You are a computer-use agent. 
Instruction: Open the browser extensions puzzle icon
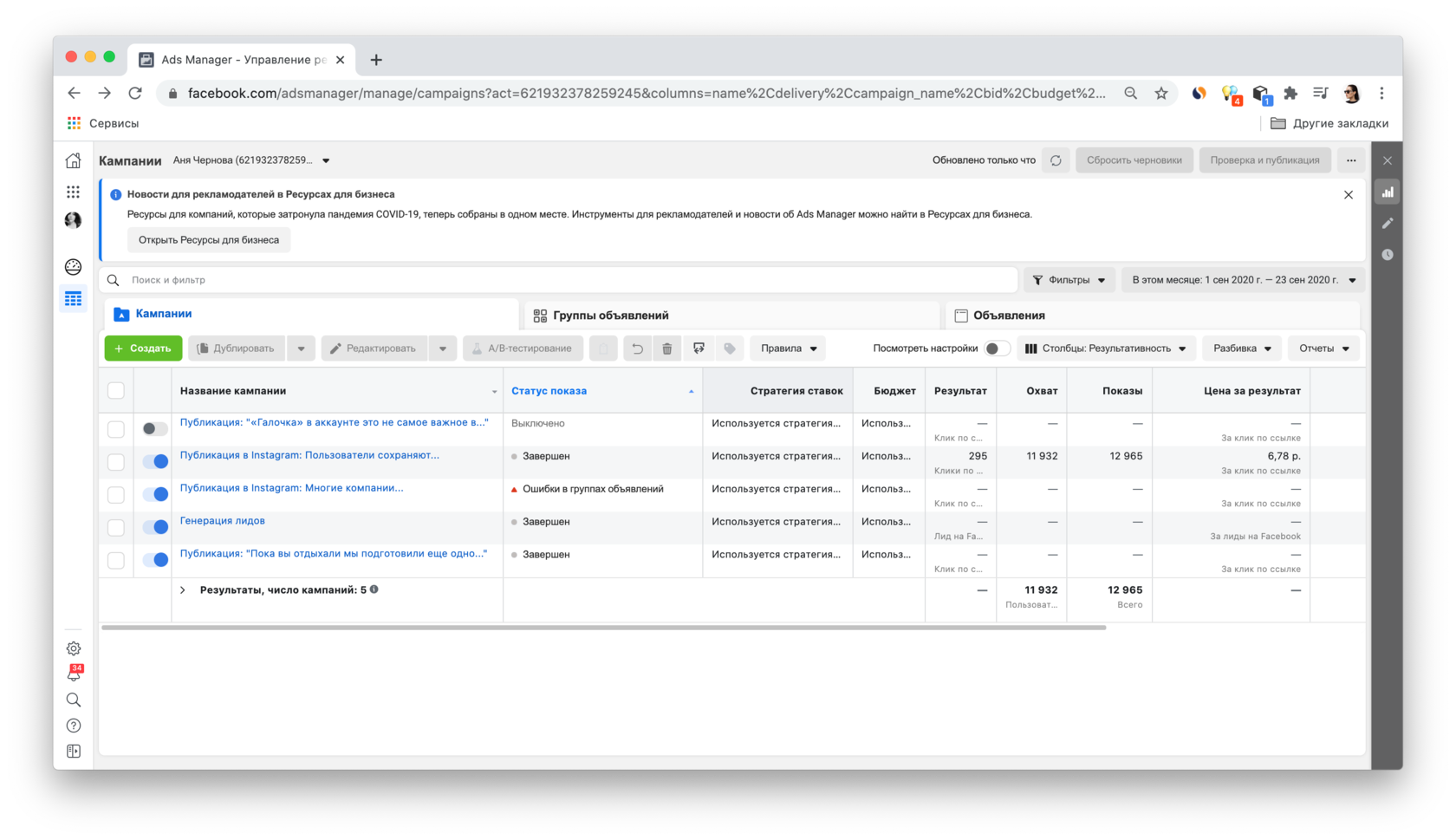(1290, 94)
